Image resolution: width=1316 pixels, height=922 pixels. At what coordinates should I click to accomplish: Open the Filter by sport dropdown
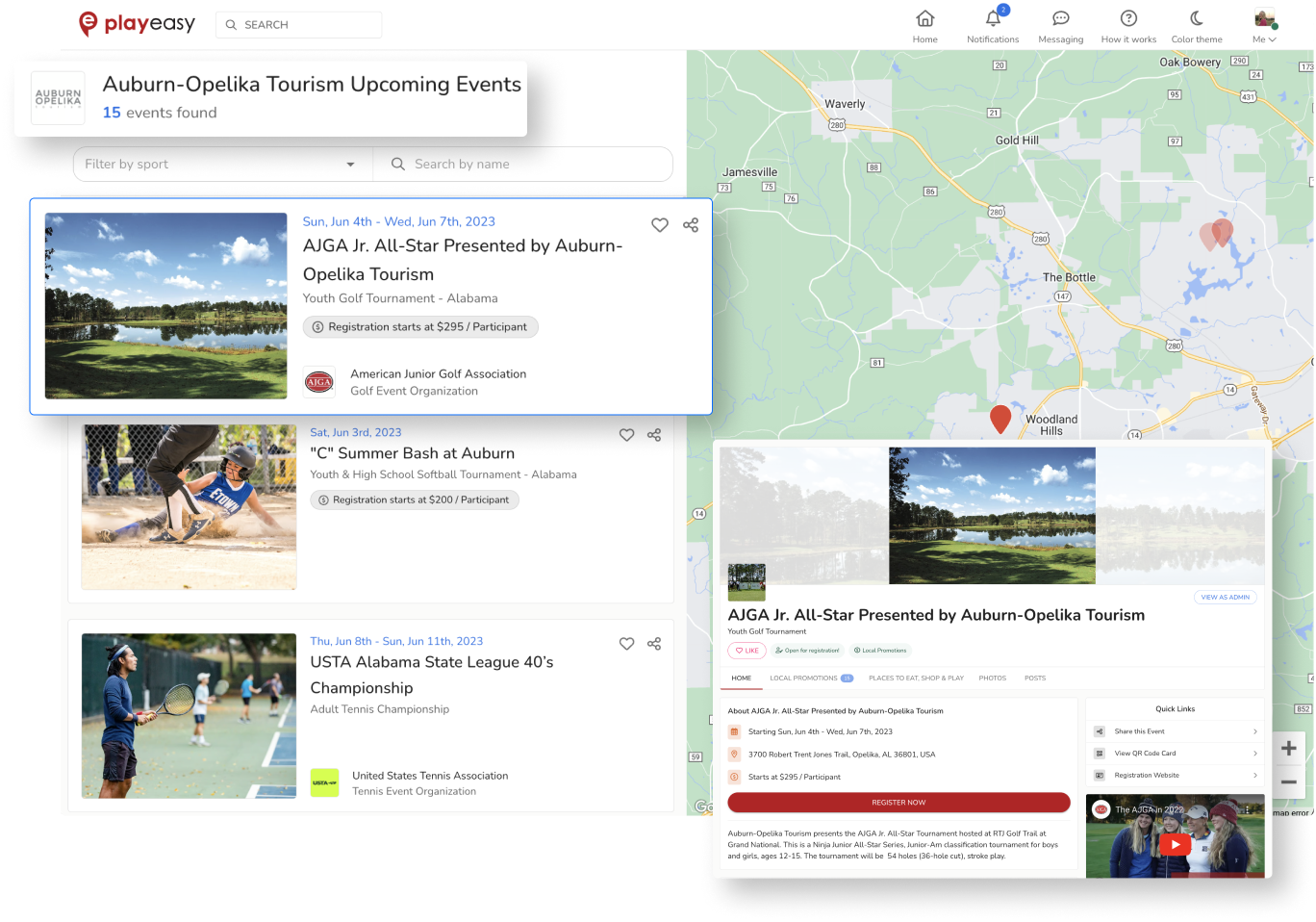(x=221, y=165)
